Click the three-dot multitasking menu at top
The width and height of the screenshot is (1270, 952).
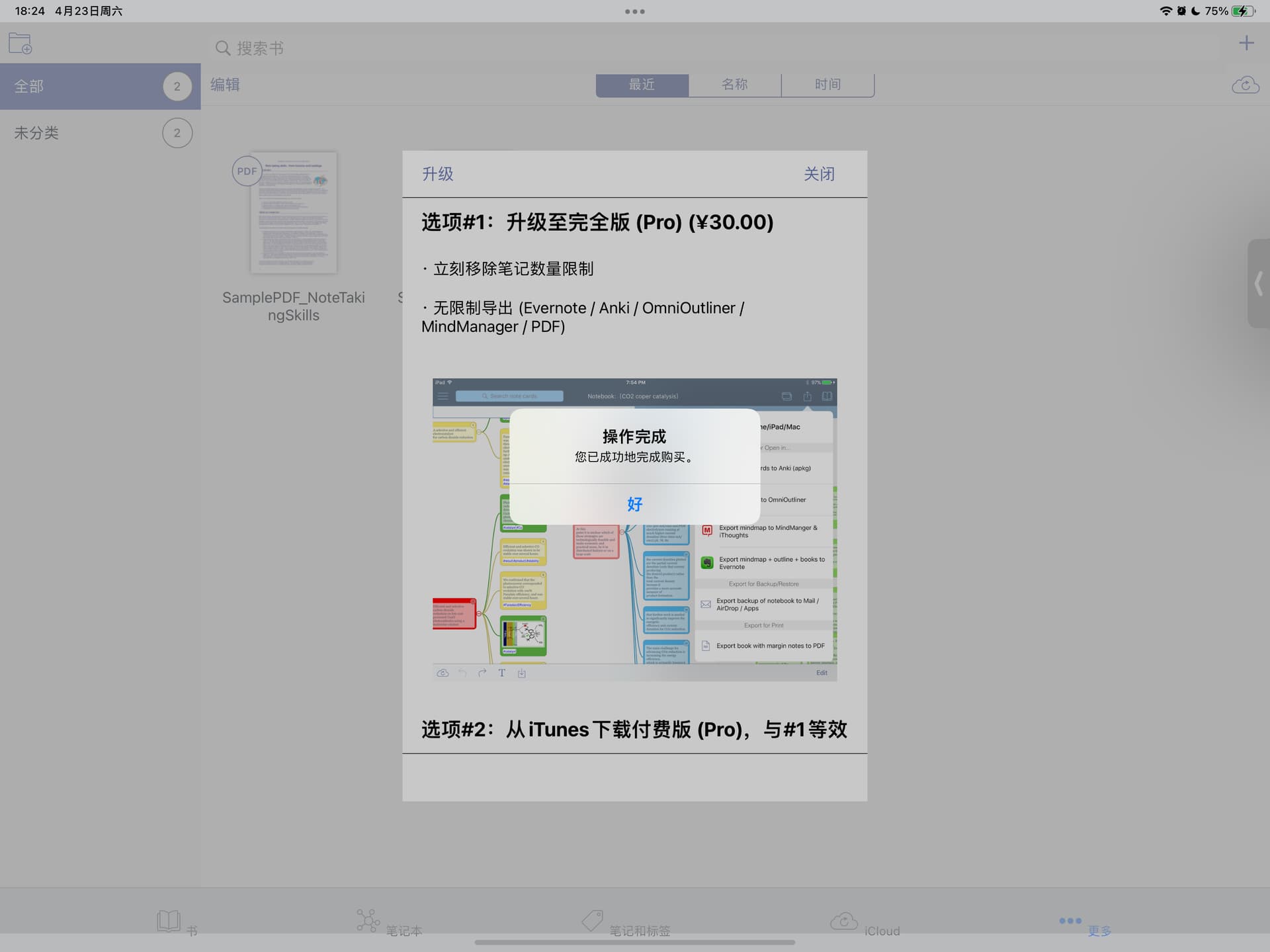634,11
